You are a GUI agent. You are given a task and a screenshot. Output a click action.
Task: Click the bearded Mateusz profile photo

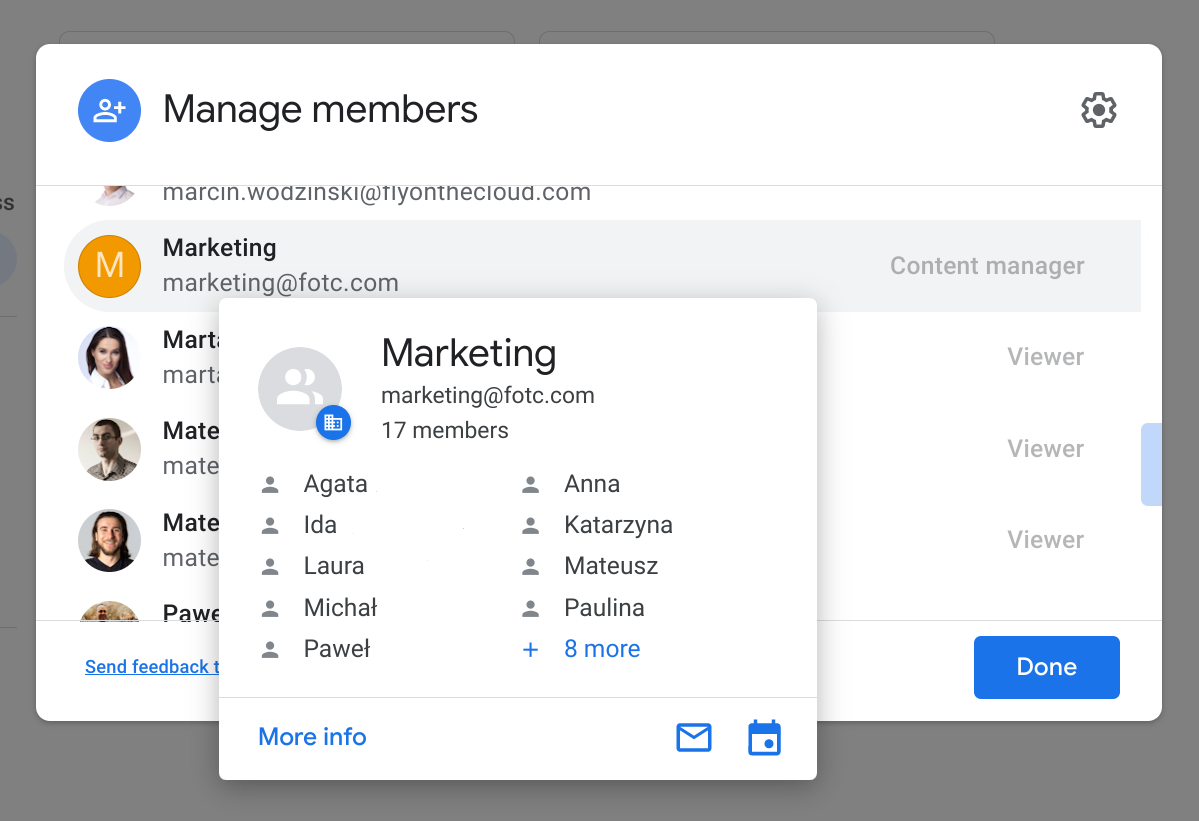109,540
